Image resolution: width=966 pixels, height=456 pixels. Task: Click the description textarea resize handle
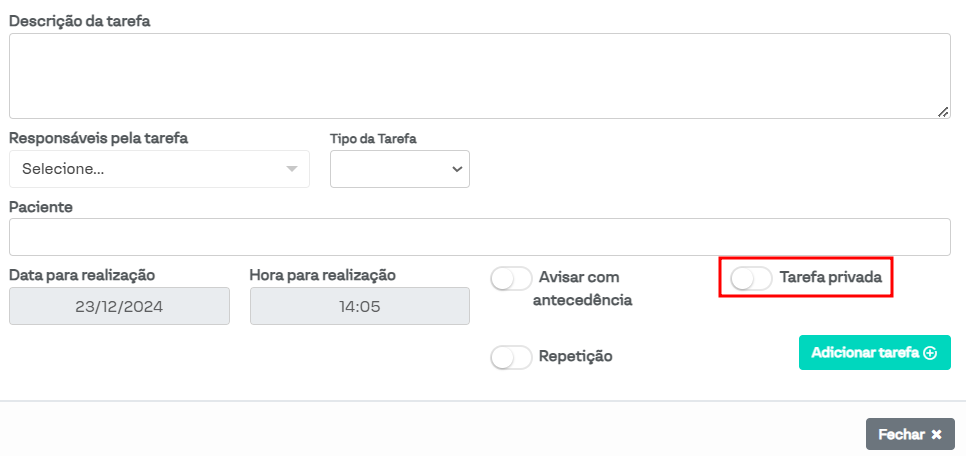pyautogui.click(x=943, y=112)
